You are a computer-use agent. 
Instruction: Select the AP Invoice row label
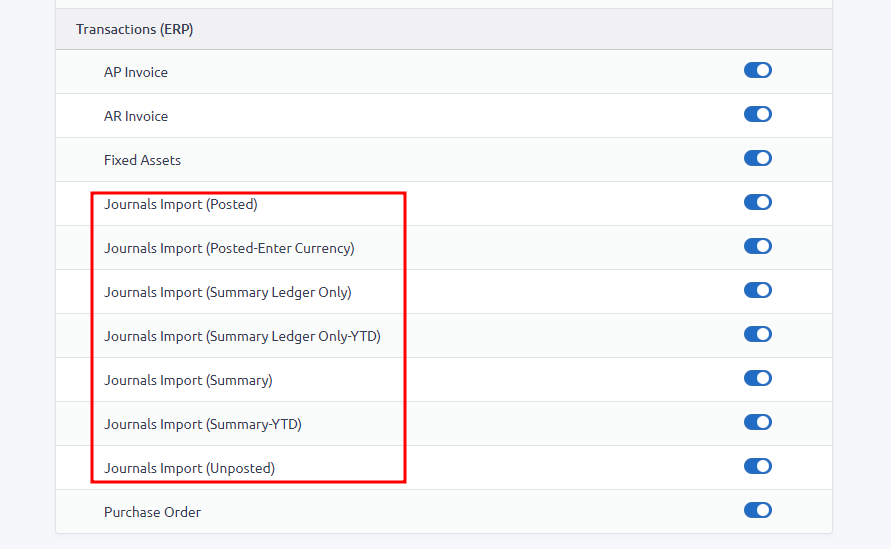(136, 72)
